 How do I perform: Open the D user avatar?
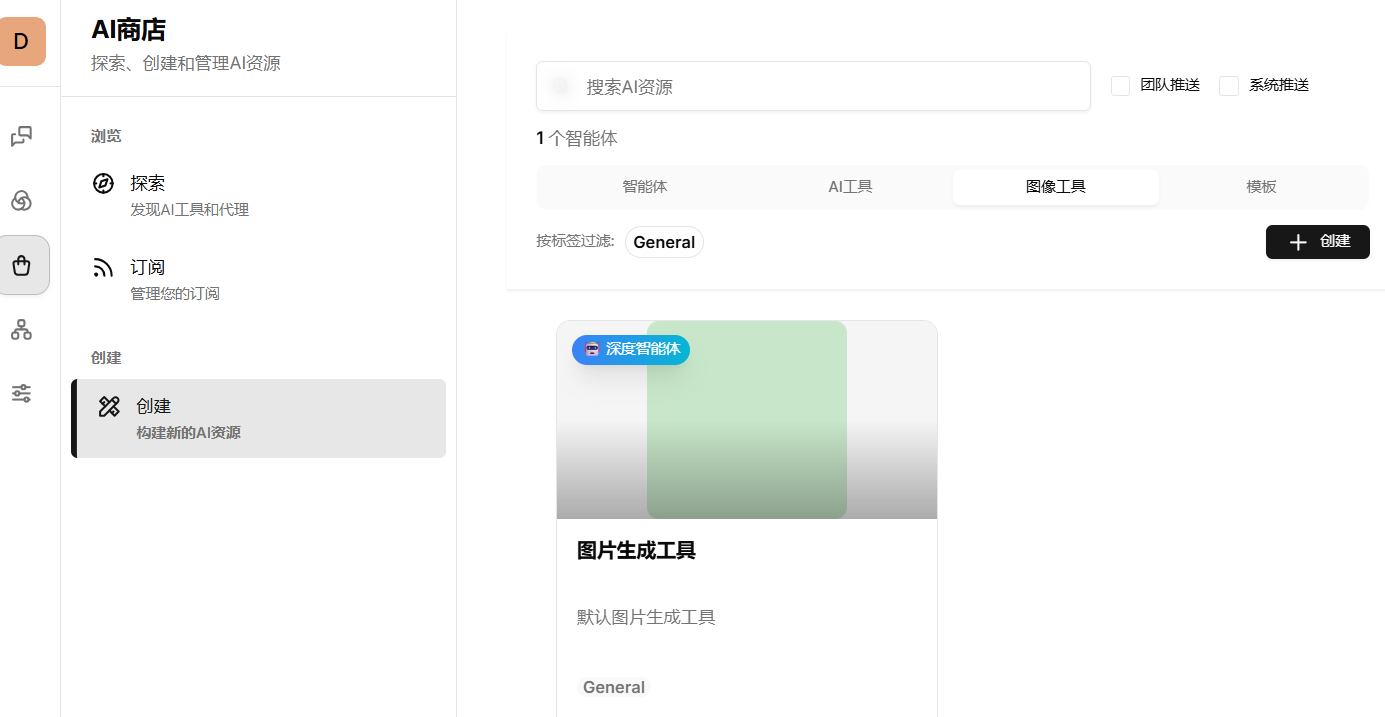(22, 41)
